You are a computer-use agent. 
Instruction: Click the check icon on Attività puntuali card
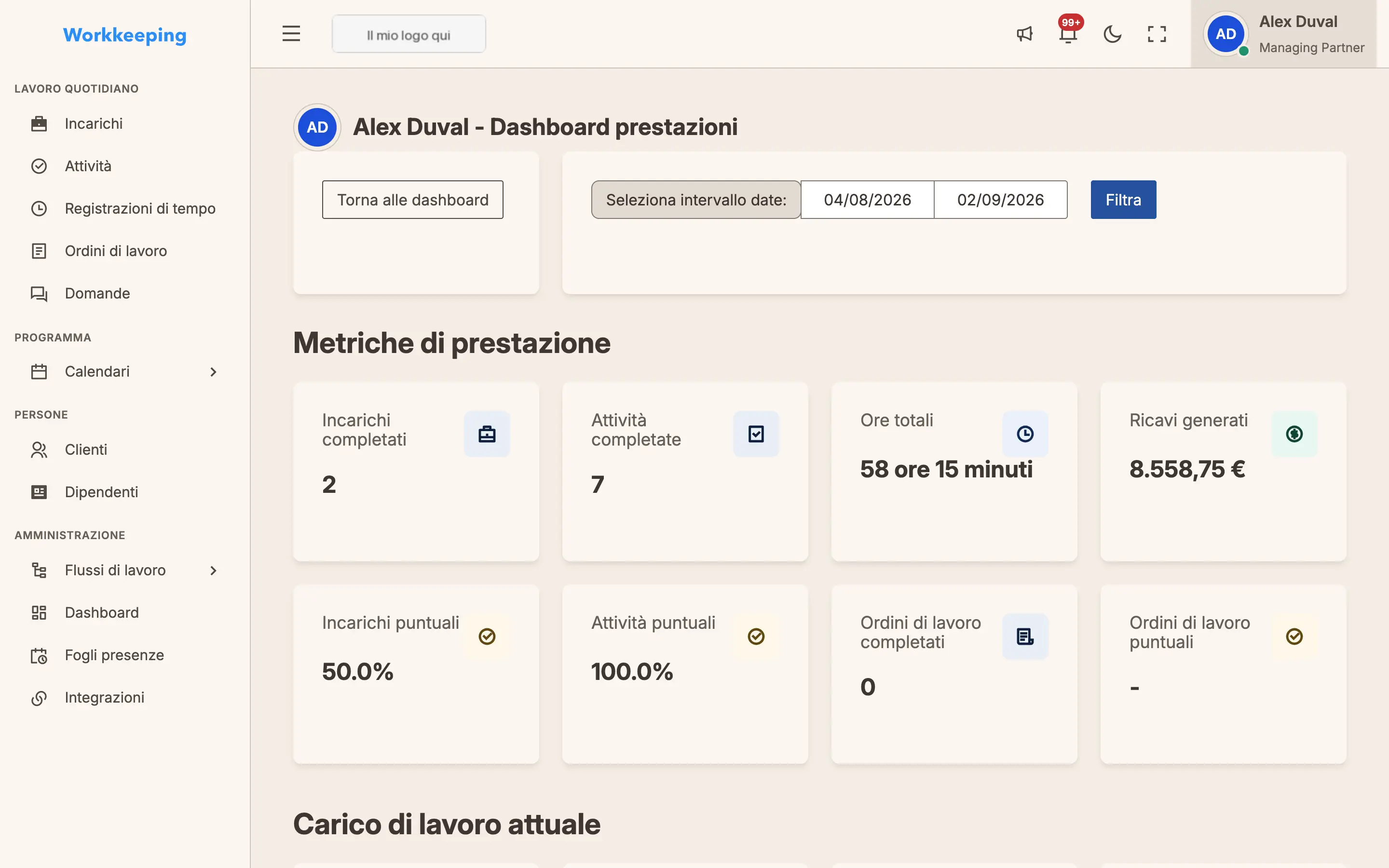(x=756, y=636)
